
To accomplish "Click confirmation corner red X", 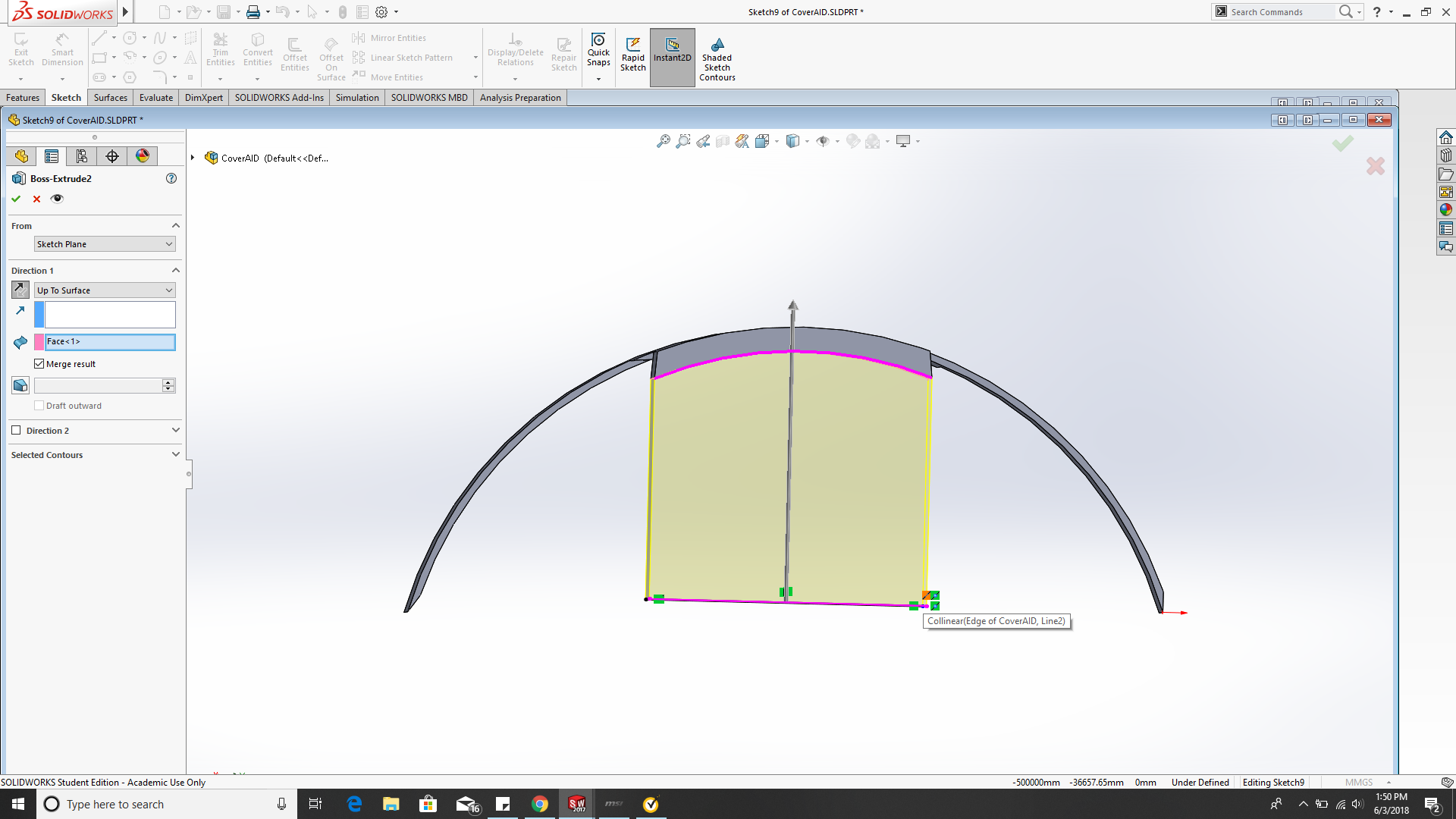I will point(1376,166).
